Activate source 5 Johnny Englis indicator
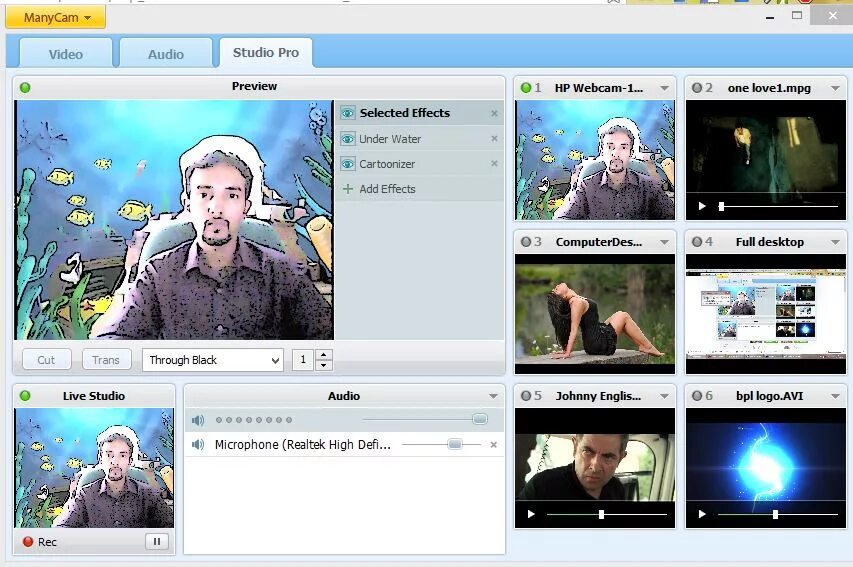Screen dimensions: 853x567 pos(526,396)
